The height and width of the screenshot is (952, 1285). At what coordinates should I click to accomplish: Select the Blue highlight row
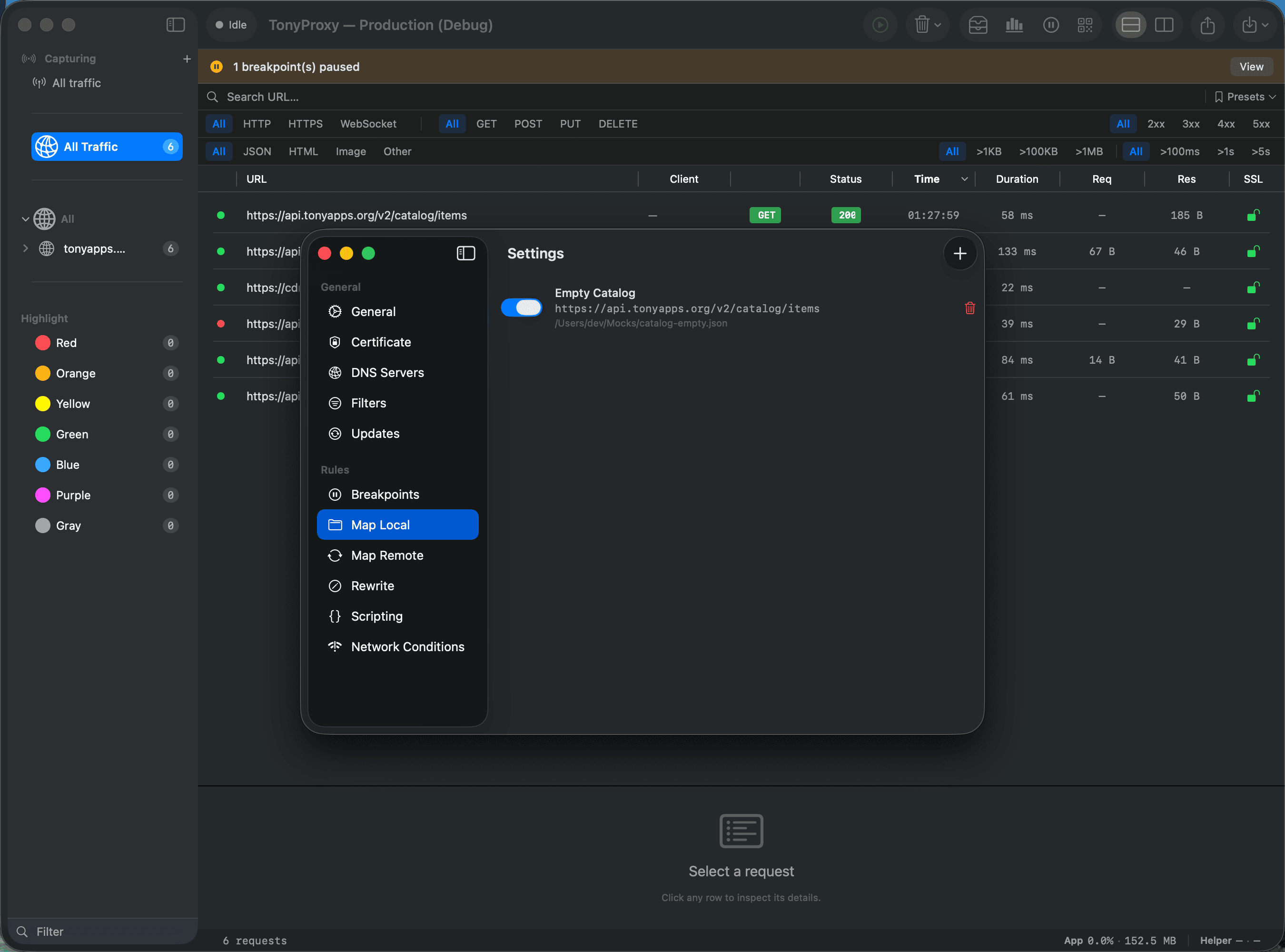[107, 465]
